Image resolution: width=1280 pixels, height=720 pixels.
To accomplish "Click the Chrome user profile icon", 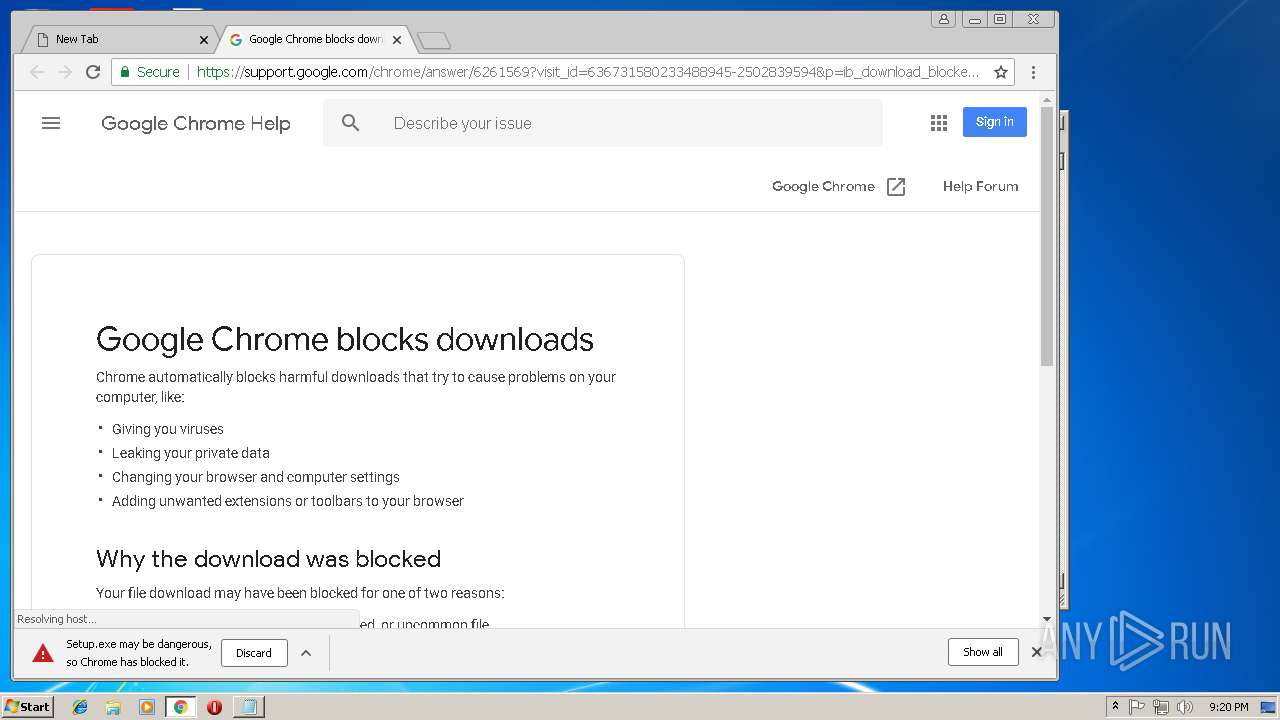I will pyautogui.click(x=943, y=18).
